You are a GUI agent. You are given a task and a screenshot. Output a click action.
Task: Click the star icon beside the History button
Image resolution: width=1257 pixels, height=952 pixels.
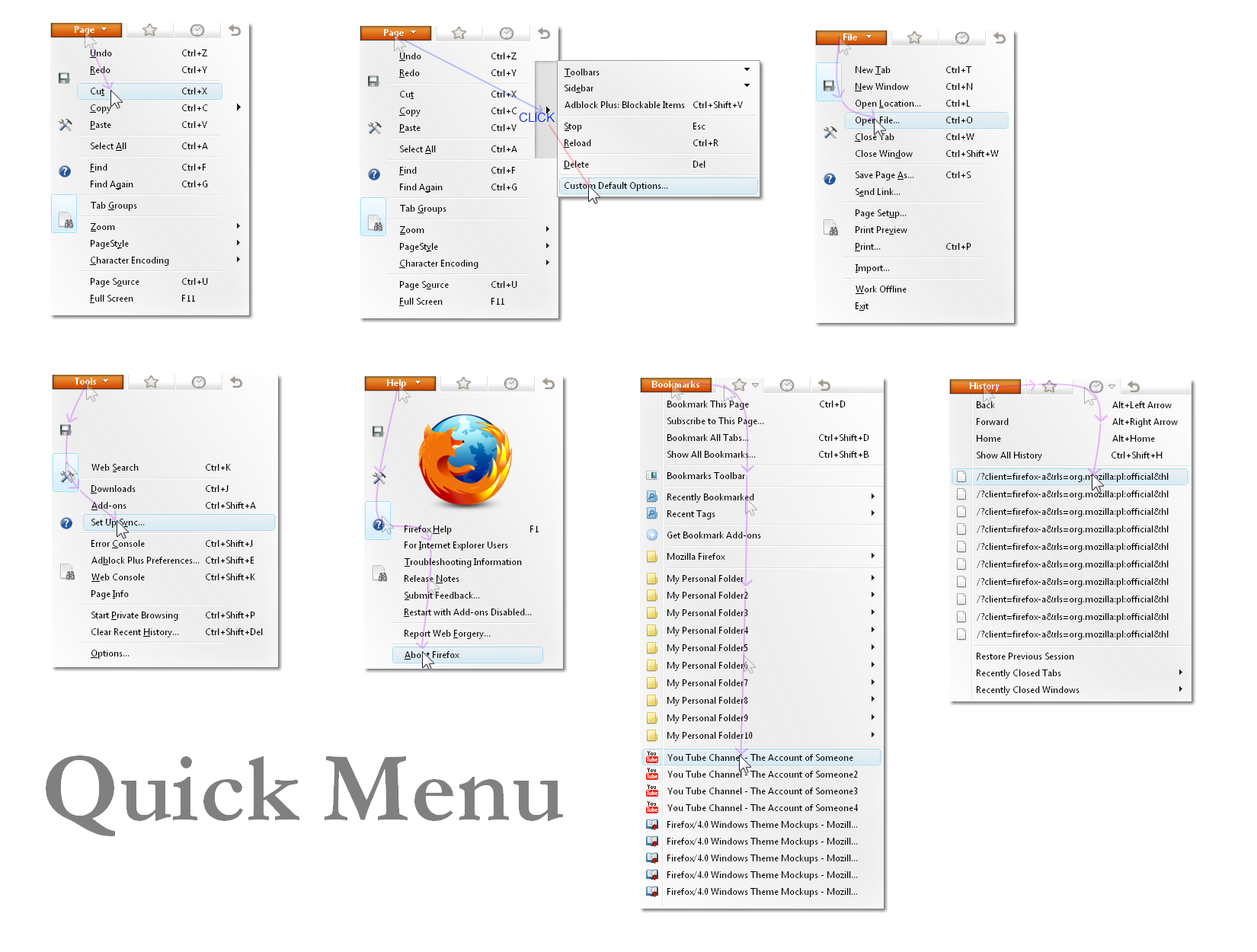1049,387
